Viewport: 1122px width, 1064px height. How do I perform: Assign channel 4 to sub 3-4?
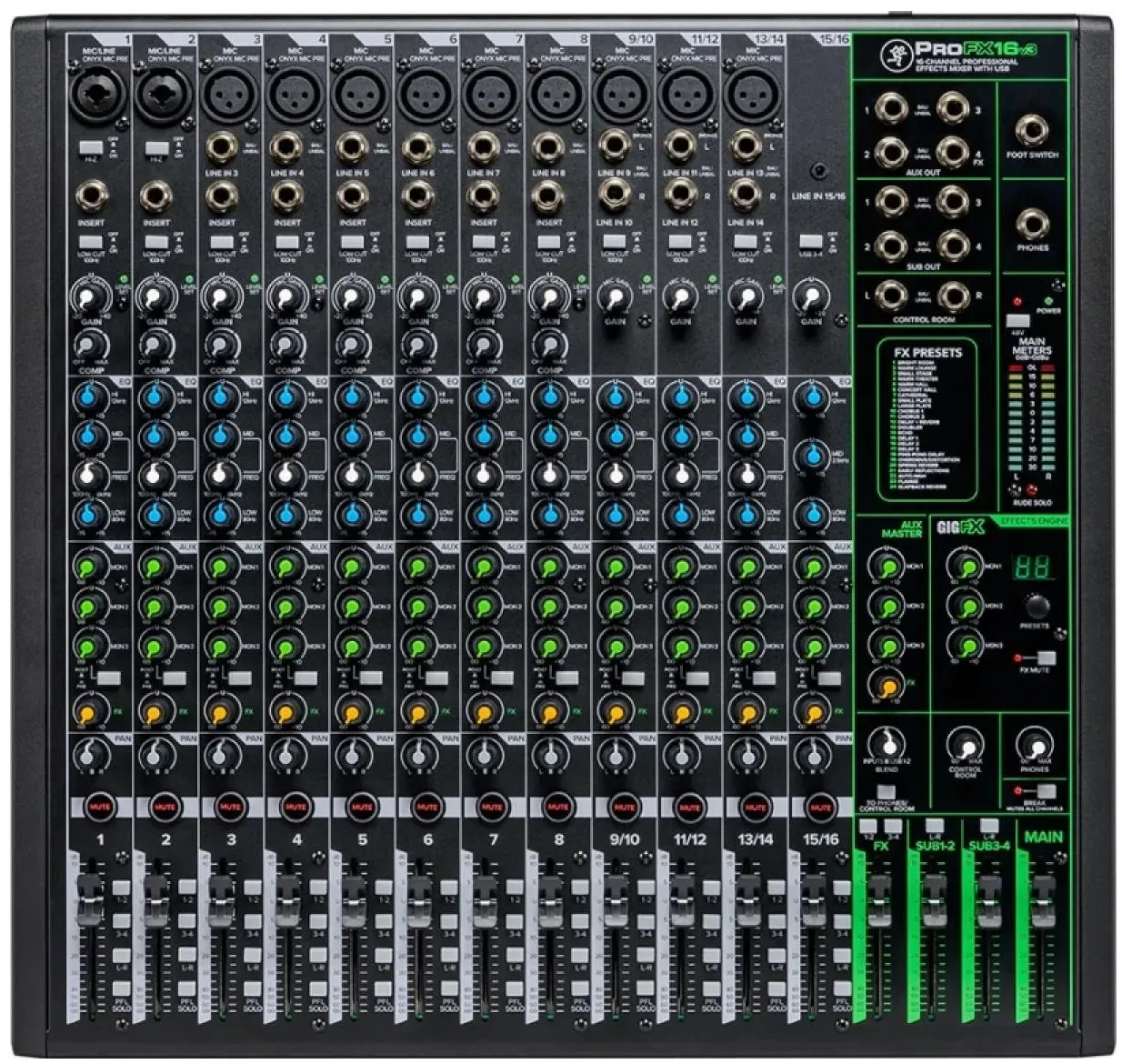[x=318, y=921]
